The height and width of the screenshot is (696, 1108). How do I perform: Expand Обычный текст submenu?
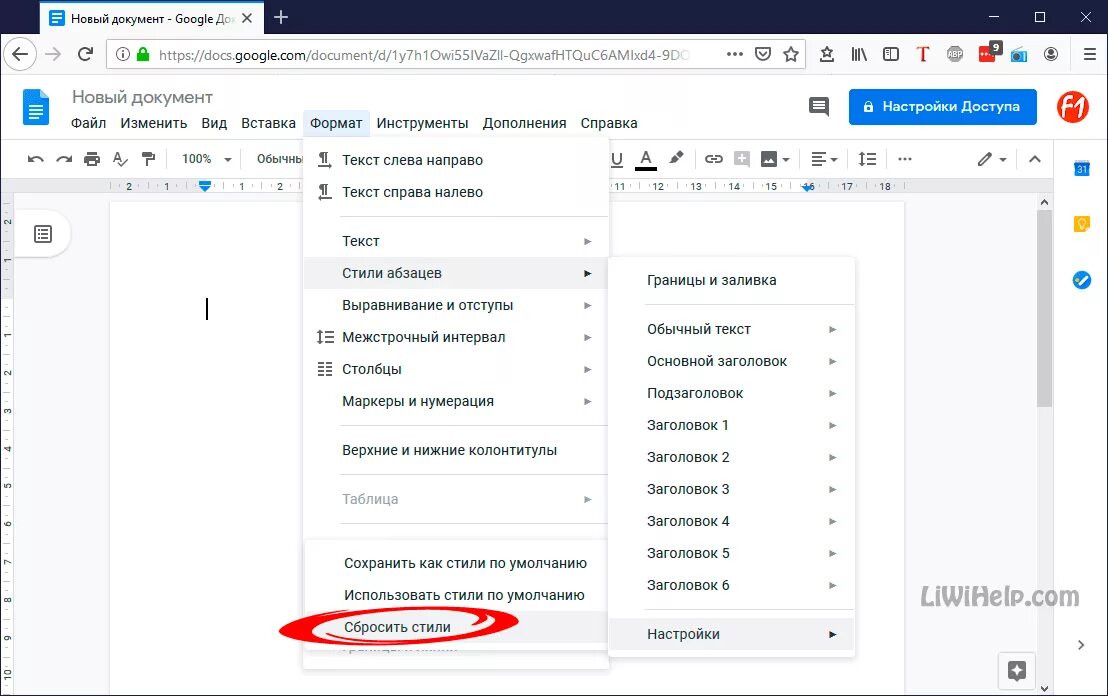731,329
